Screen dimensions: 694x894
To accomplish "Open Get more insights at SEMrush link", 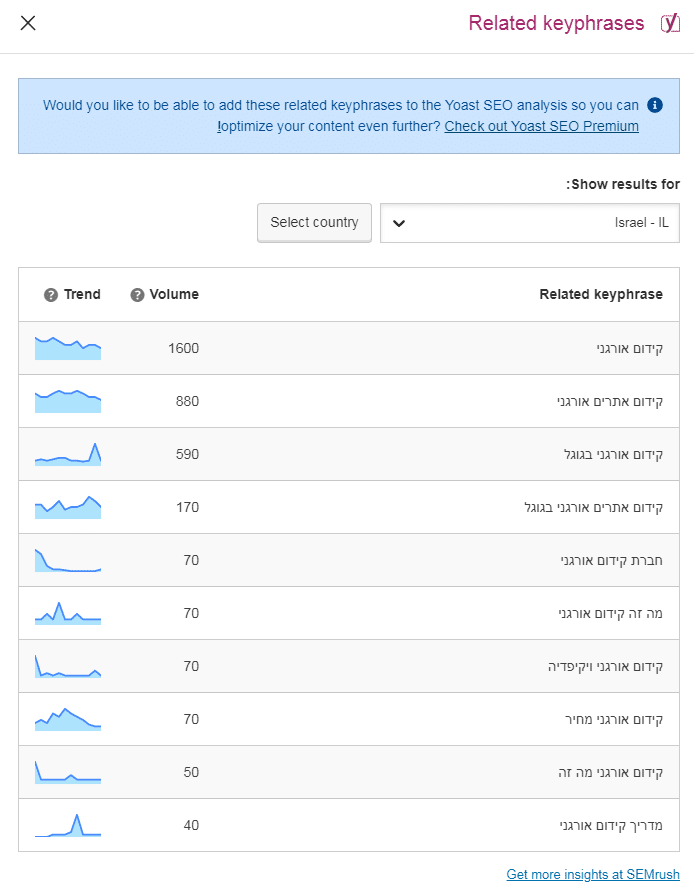I will 592,874.
